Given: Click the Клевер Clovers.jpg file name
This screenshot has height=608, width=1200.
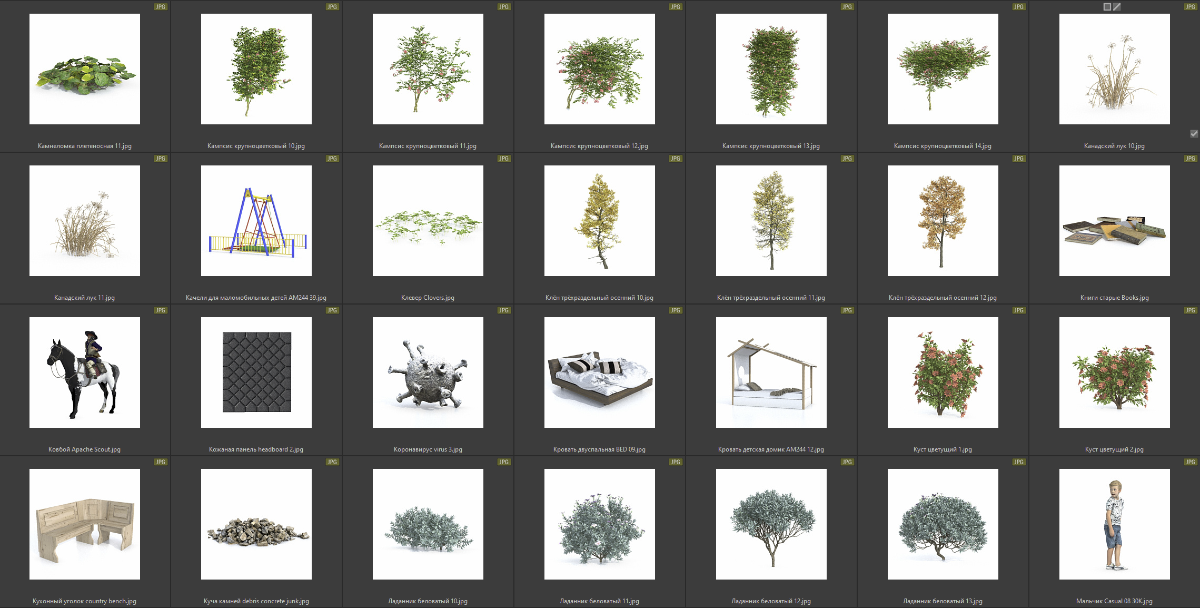Looking at the screenshot, I should pos(428,298).
